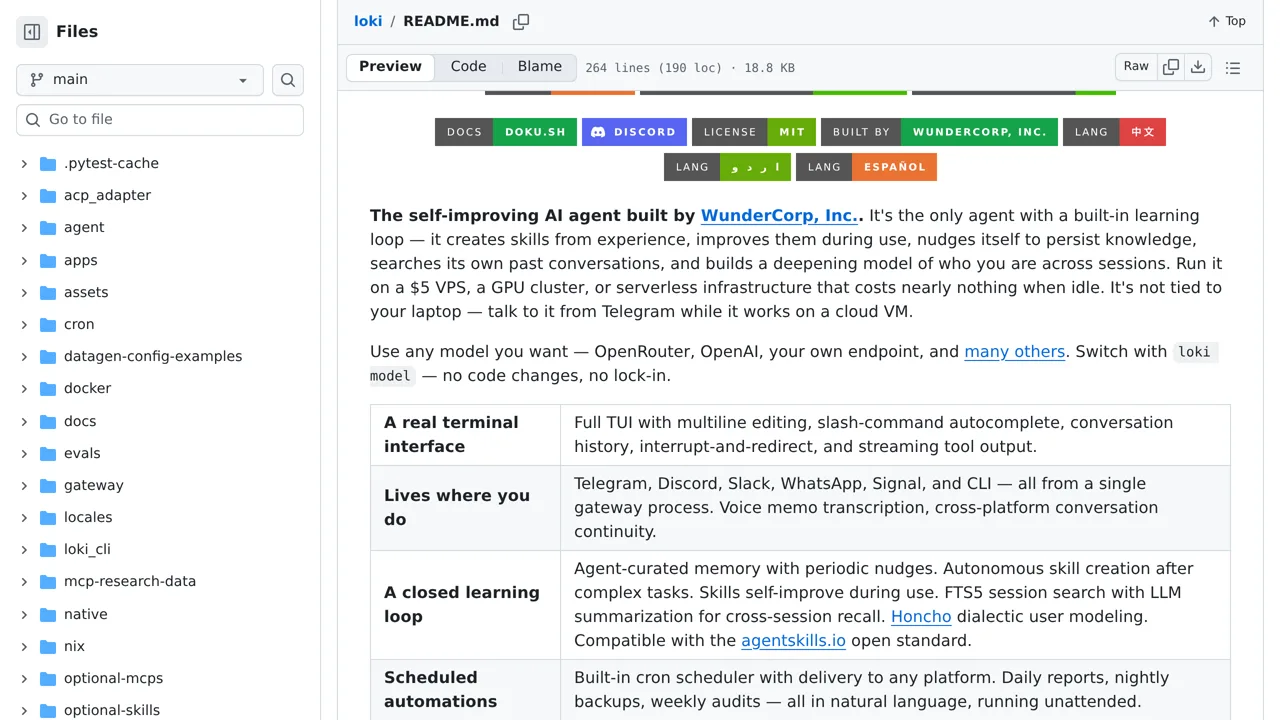Click the docker folder icon
Screen dimensions: 1280x720
click(48, 389)
